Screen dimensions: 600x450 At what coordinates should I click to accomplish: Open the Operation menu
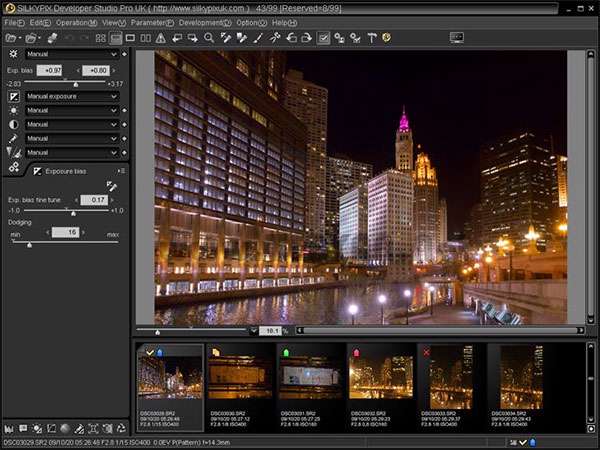[x=77, y=23]
